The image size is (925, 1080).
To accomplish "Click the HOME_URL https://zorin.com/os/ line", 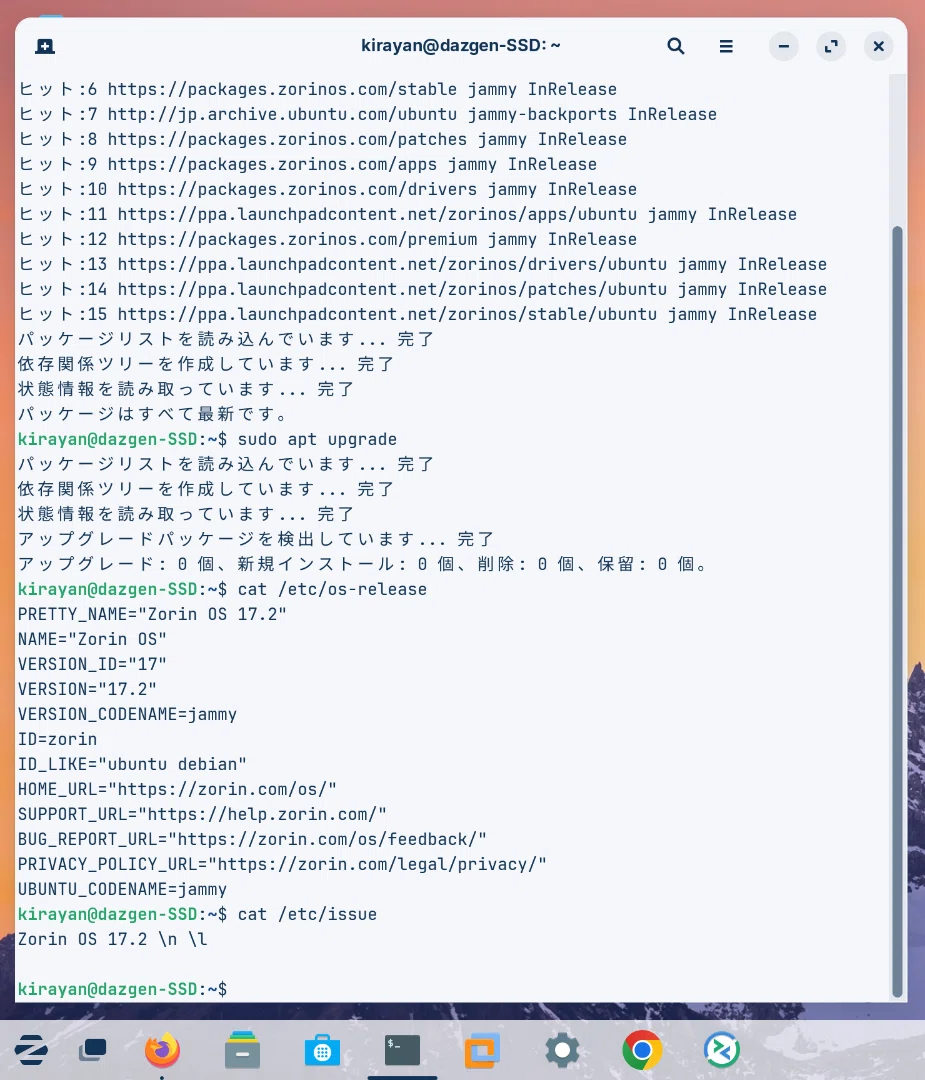I will (x=177, y=789).
